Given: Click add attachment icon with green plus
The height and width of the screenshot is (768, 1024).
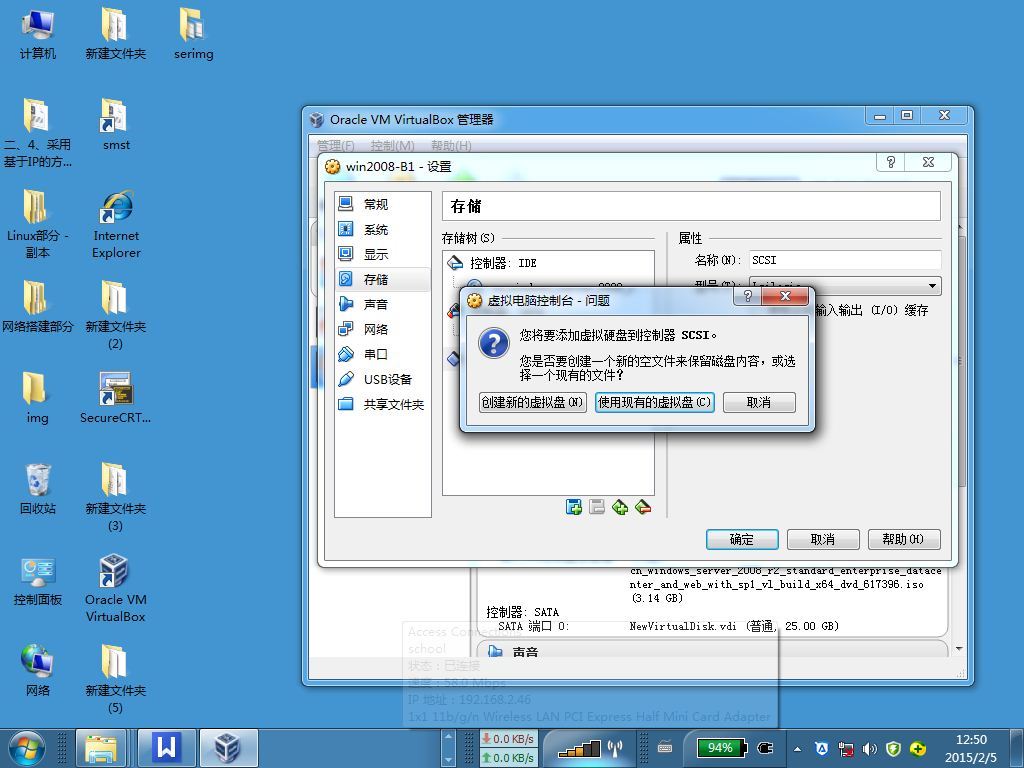Looking at the screenshot, I should pyautogui.click(x=620, y=507).
